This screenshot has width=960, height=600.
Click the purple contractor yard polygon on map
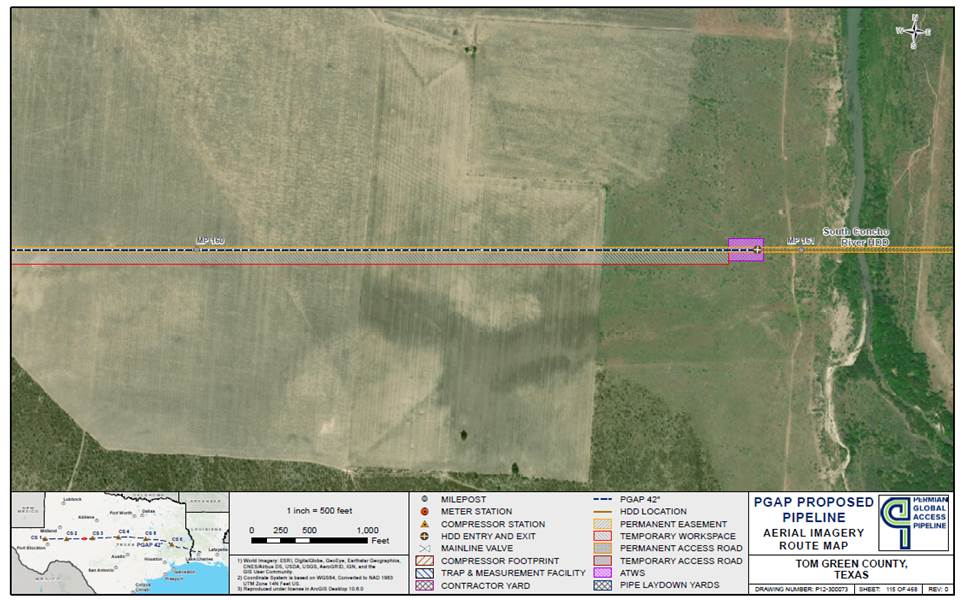point(745,250)
